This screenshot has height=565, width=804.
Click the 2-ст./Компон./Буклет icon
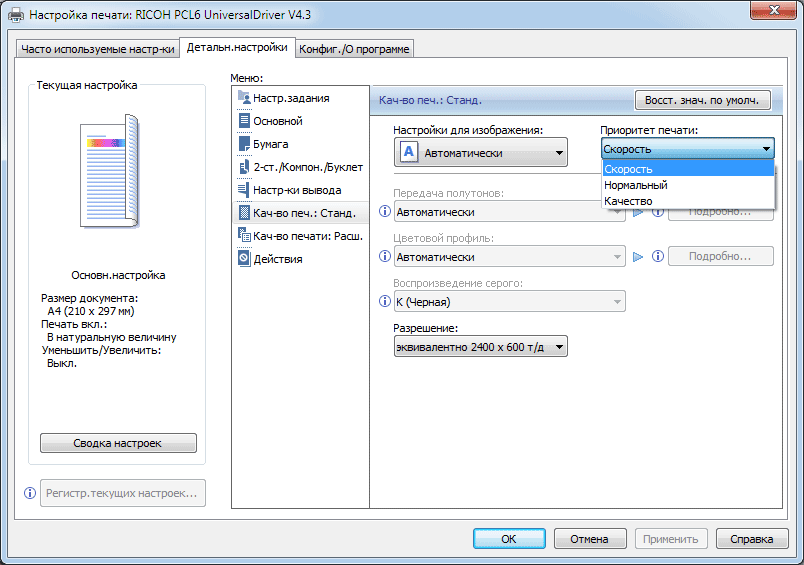click(x=244, y=167)
